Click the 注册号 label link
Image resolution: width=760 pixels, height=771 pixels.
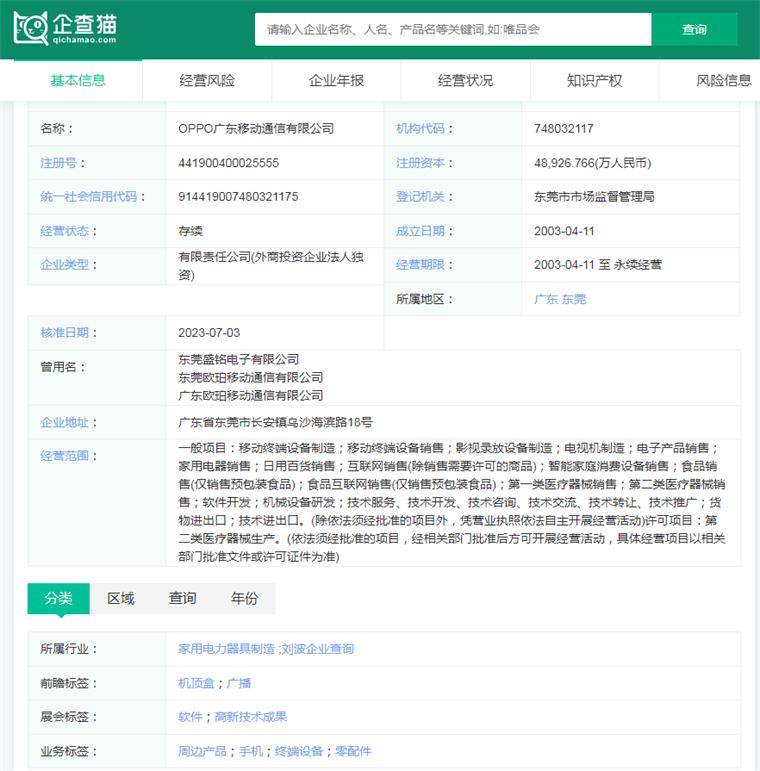(x=58, y=163)
